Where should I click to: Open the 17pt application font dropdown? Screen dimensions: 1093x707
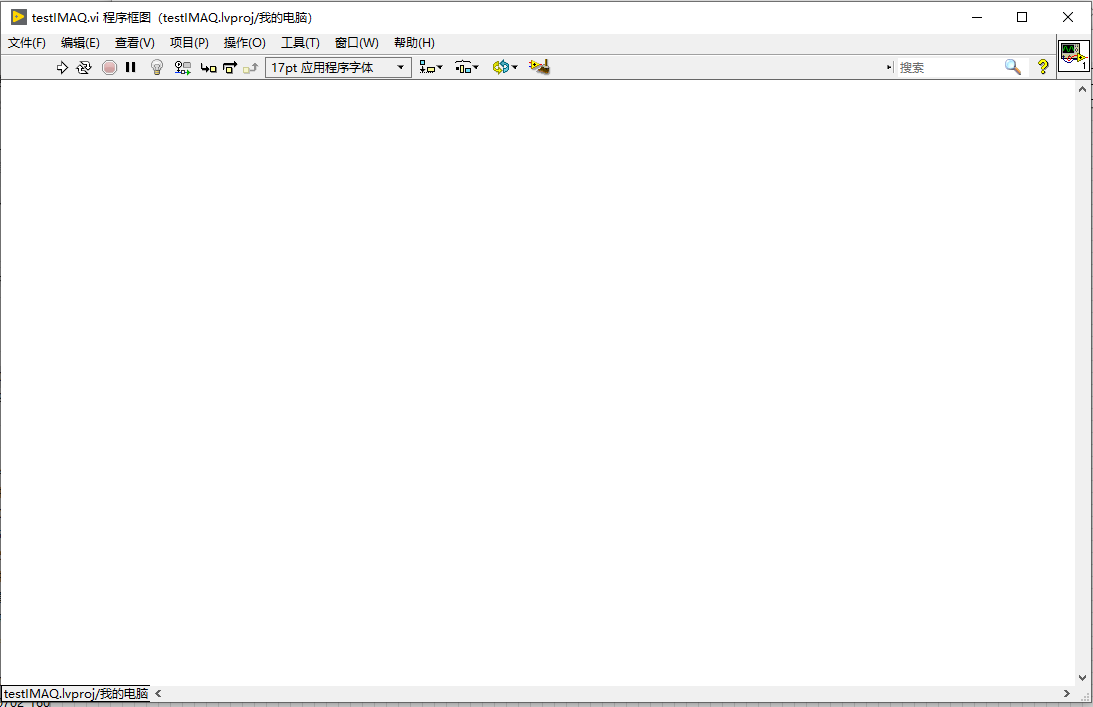point(338,68)
